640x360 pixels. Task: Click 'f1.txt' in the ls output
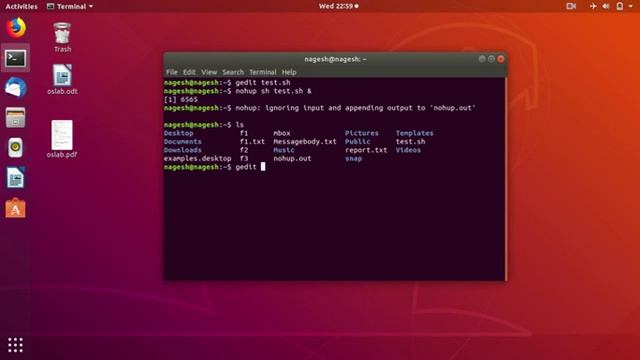[252, 142]
